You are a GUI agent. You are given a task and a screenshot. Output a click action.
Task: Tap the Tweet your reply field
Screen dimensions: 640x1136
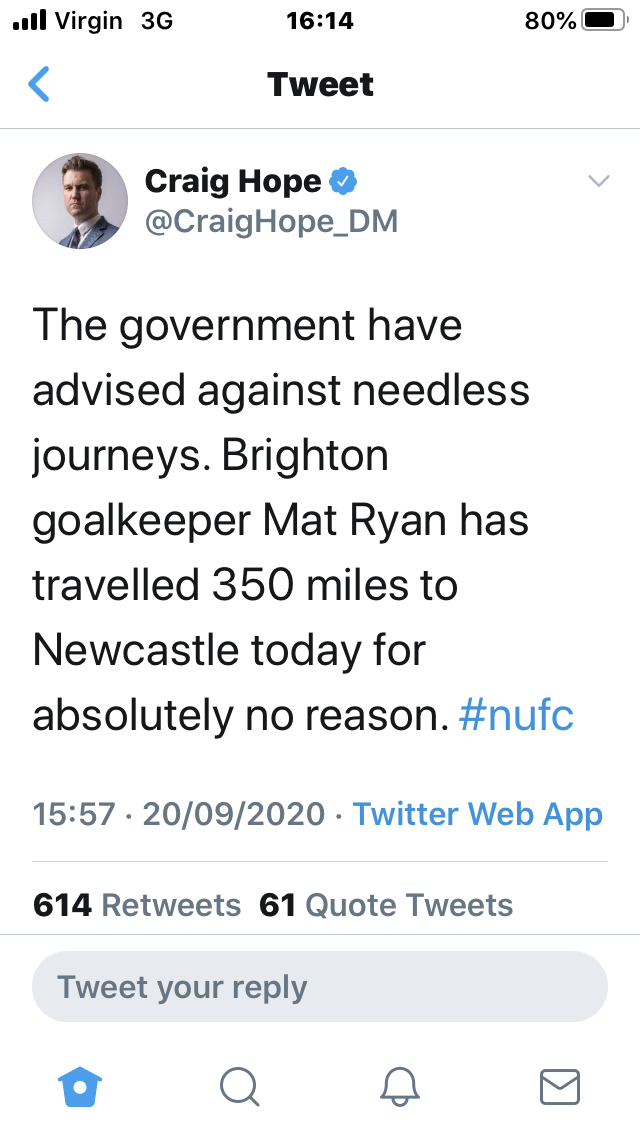coord(320,987)
